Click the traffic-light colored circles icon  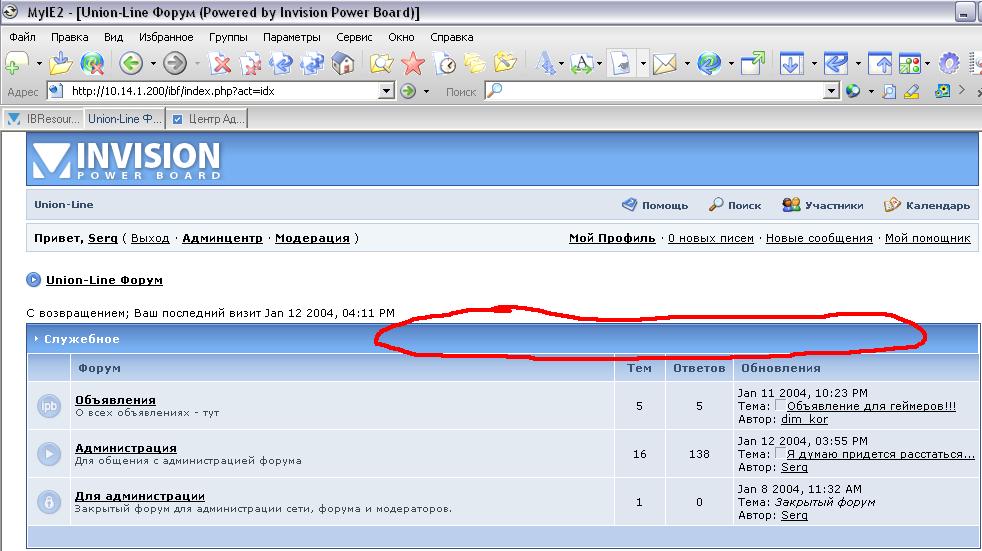click(x=909, y=63)
